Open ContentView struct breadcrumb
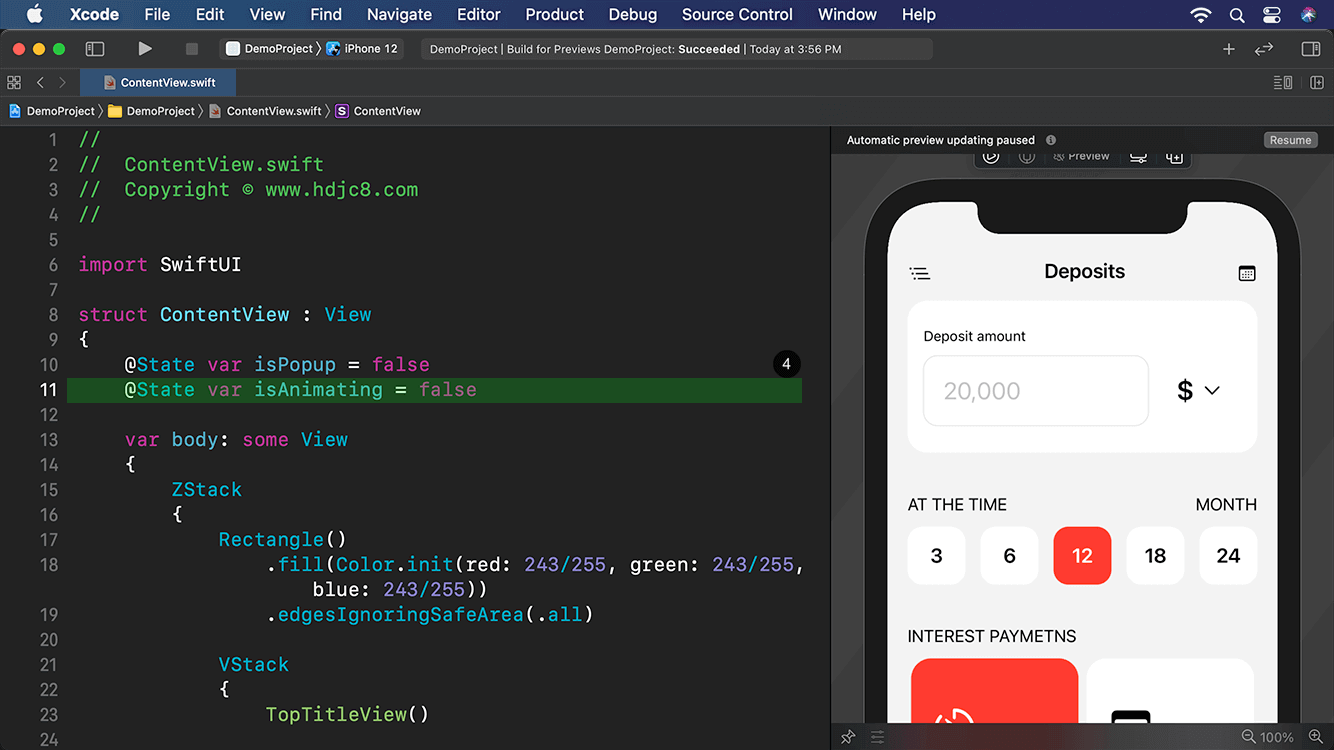This screenshot has height=750, width=1334. [x=378, y=111]
